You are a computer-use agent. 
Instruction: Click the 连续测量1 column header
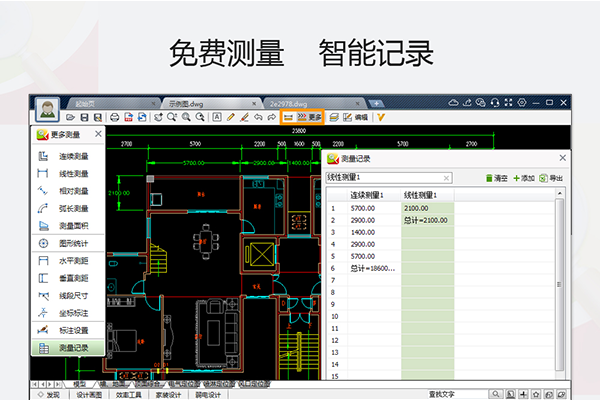pyautogui.click(x=374, y=195)
